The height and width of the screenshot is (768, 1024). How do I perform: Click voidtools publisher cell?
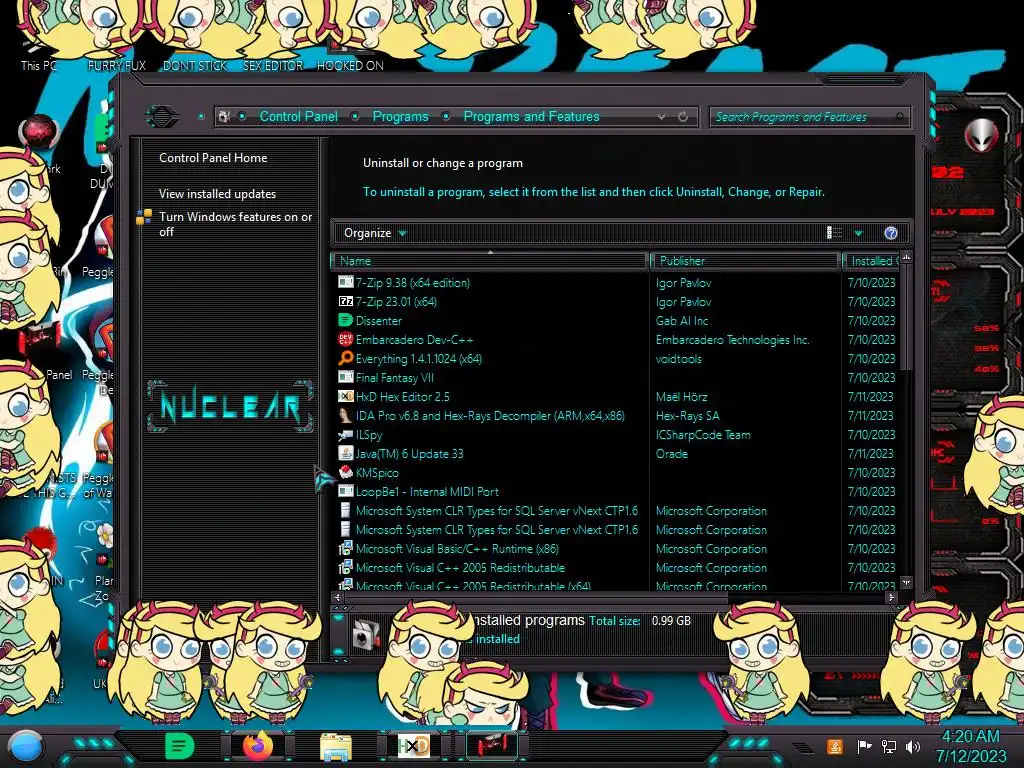679,359
